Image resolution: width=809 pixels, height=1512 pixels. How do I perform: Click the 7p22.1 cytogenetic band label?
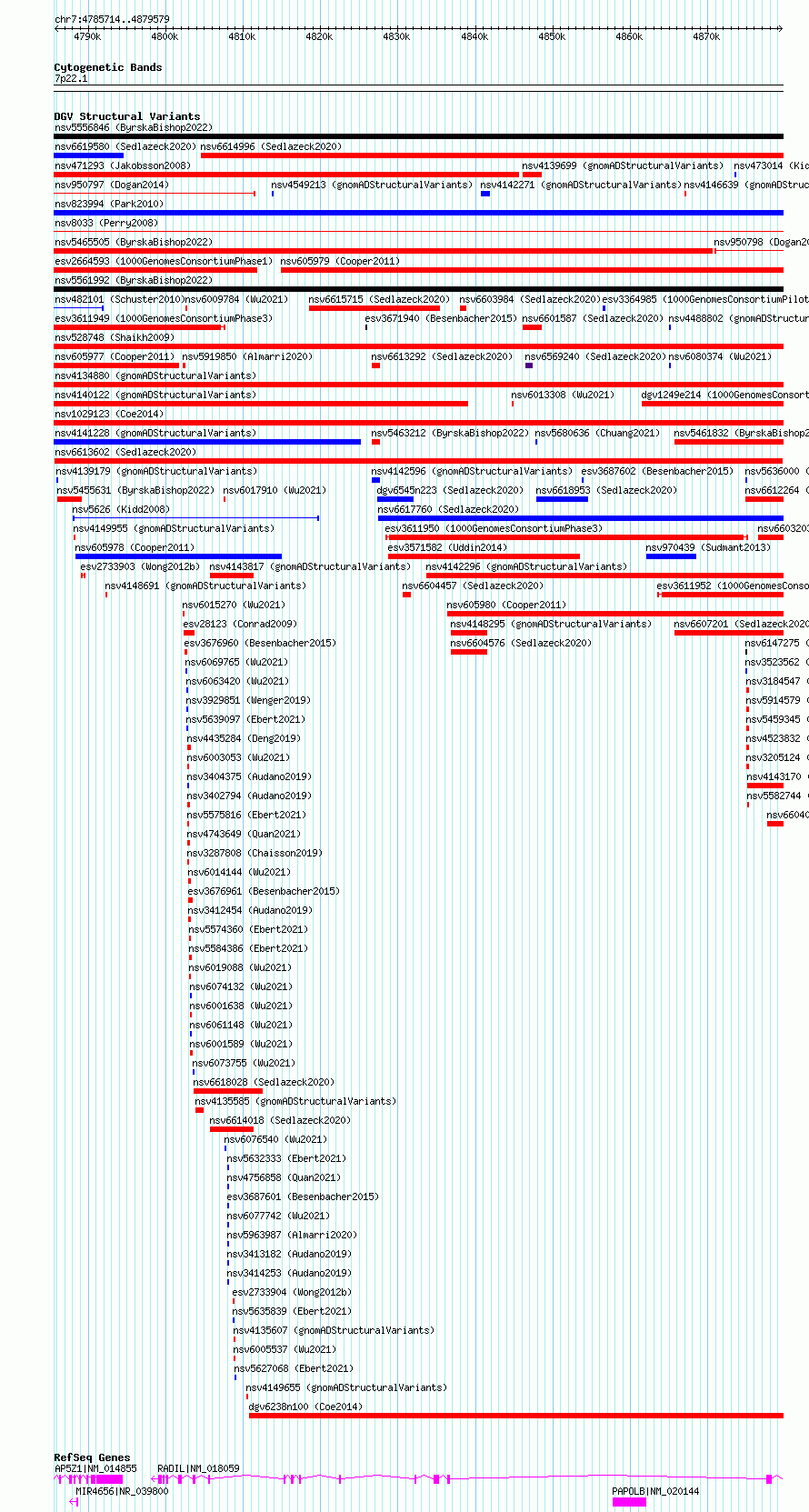(71, 78)
